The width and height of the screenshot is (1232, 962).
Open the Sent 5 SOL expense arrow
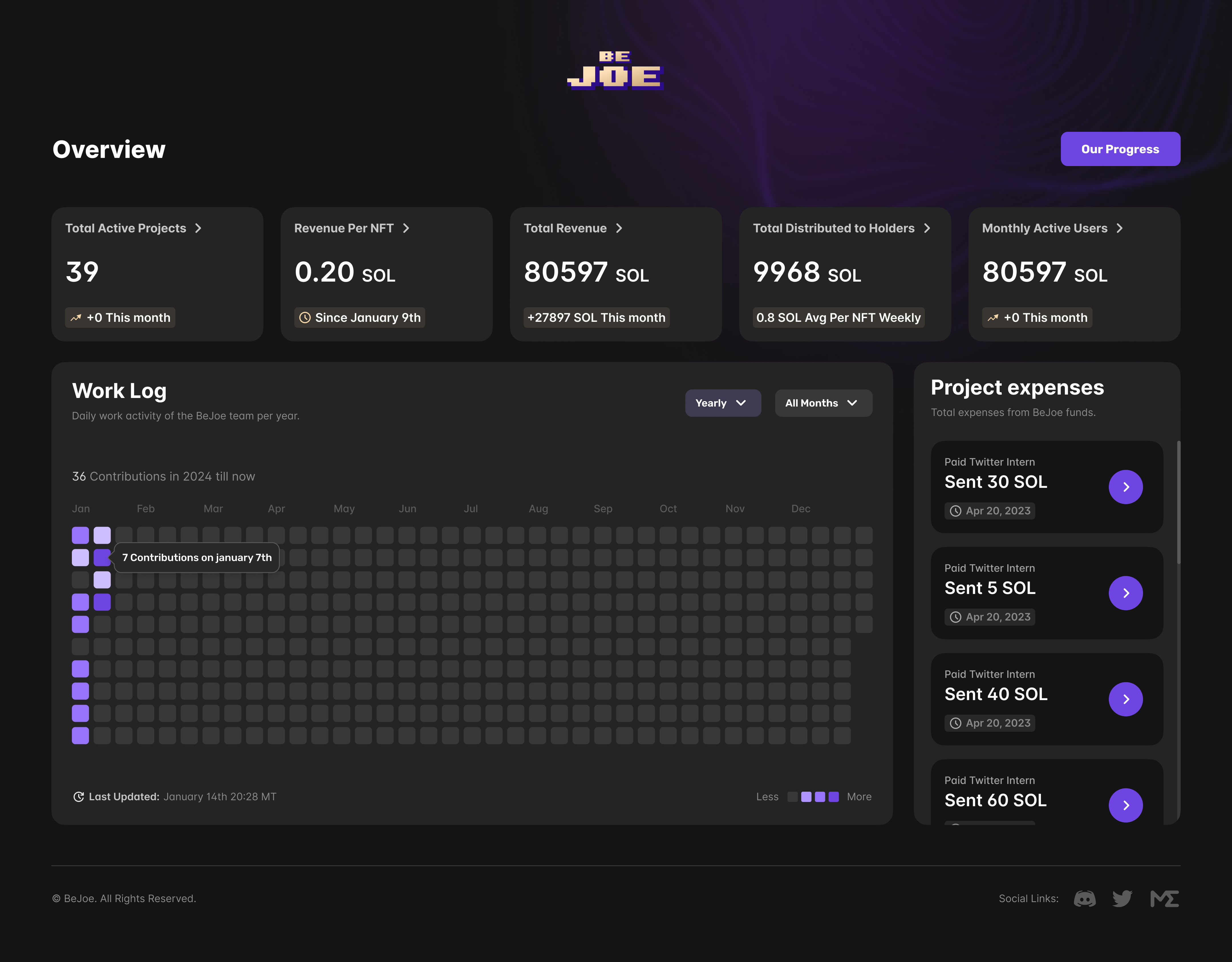point(1125,593)
